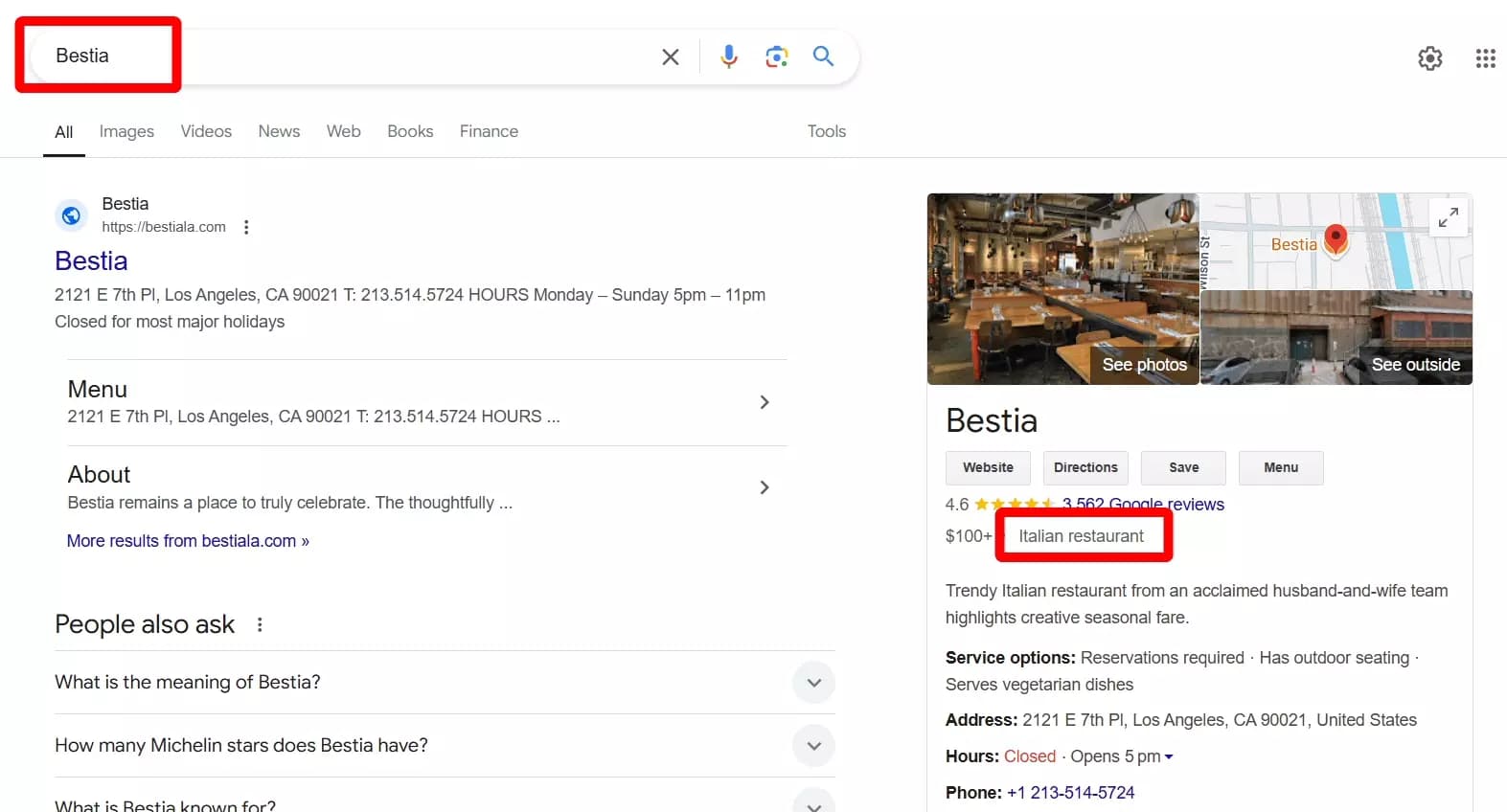Open quick settings gear icon

[1430, 58]
